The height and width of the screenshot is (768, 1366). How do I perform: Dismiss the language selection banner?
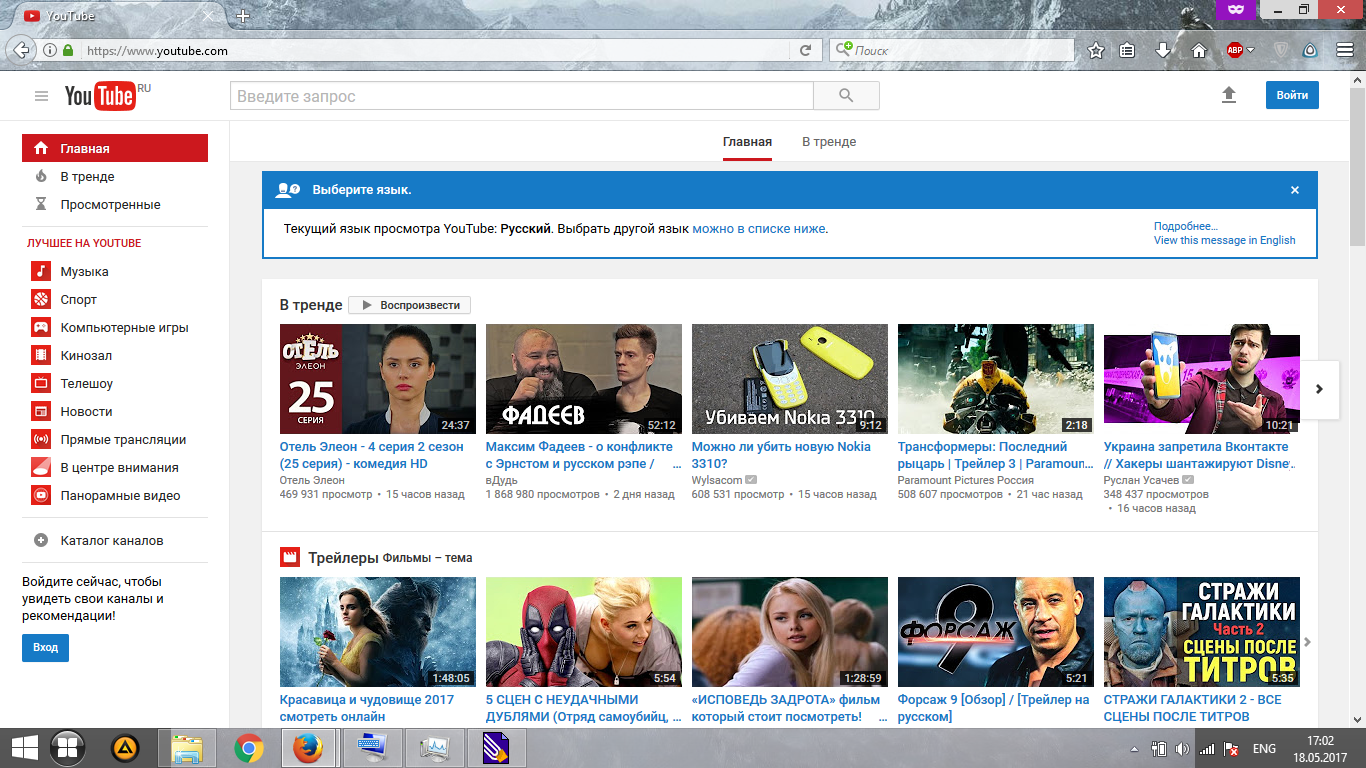[x=1295, y=190]
